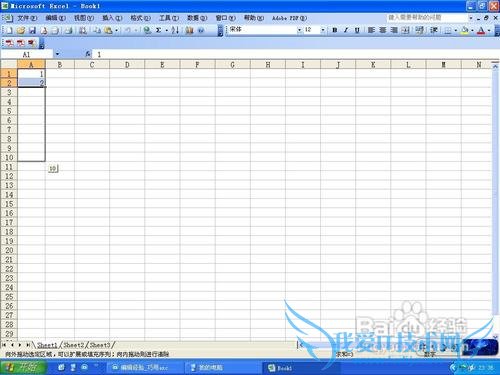Open the 编辑 (Edit) menu
The width and height of the screenshot is (500, 375).
pos(55,18)
